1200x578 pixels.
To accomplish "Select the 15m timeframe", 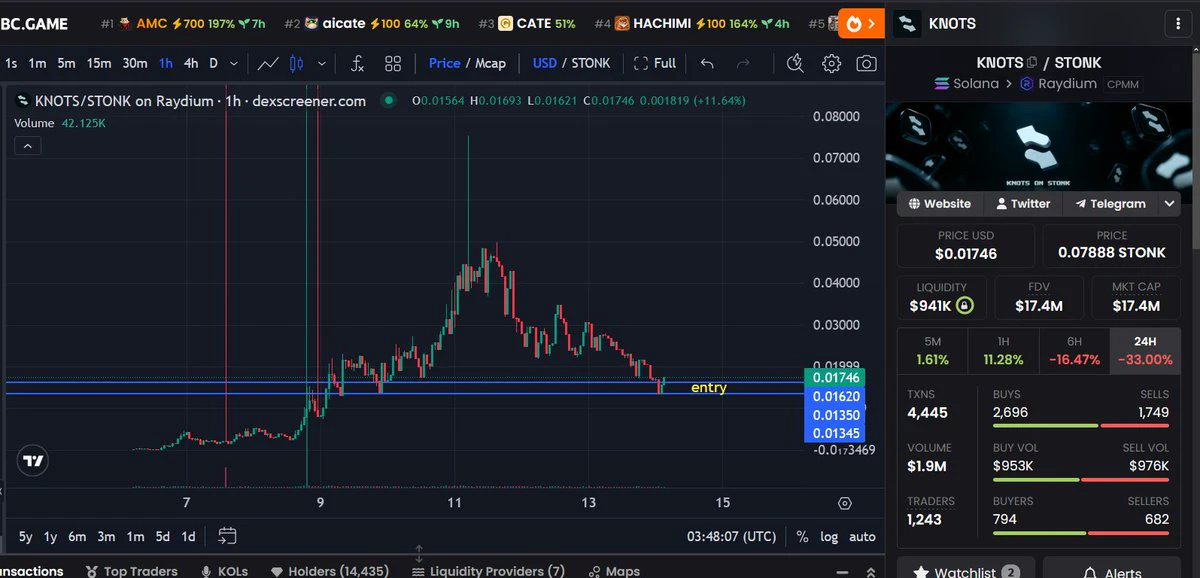I will (98, 63).
